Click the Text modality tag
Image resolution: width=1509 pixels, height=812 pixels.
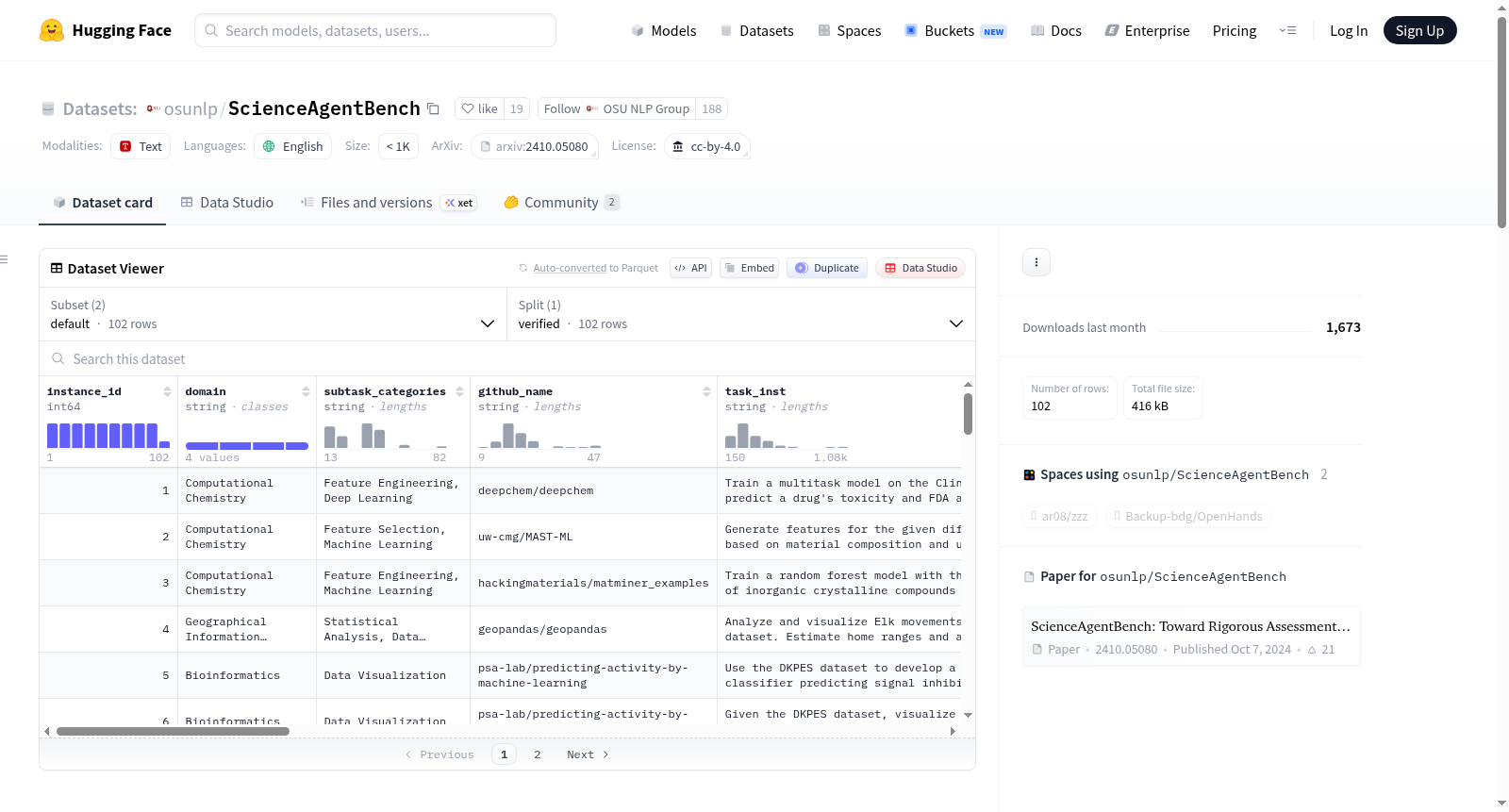pos(141,146)
